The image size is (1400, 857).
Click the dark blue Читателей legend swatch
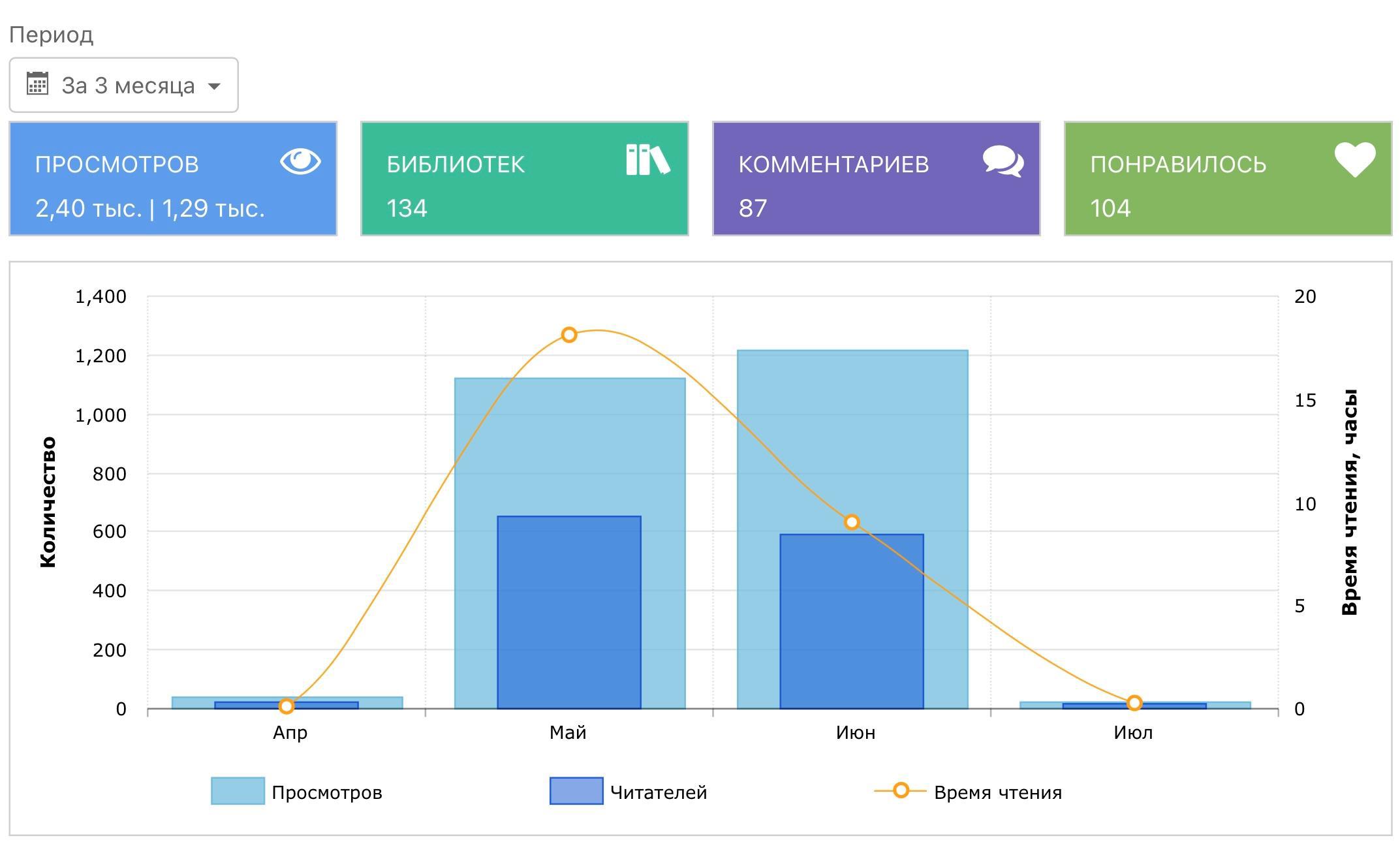point(576,790)
